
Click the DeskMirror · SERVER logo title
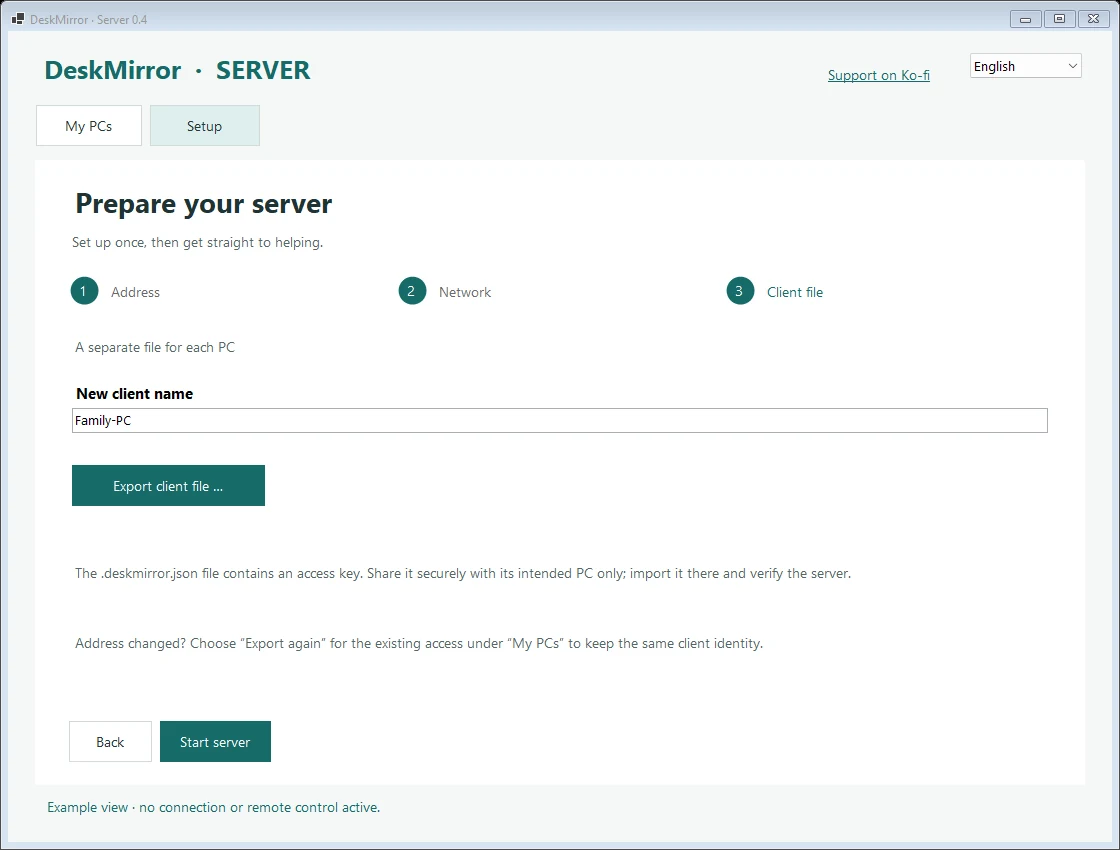pos(177,70)
